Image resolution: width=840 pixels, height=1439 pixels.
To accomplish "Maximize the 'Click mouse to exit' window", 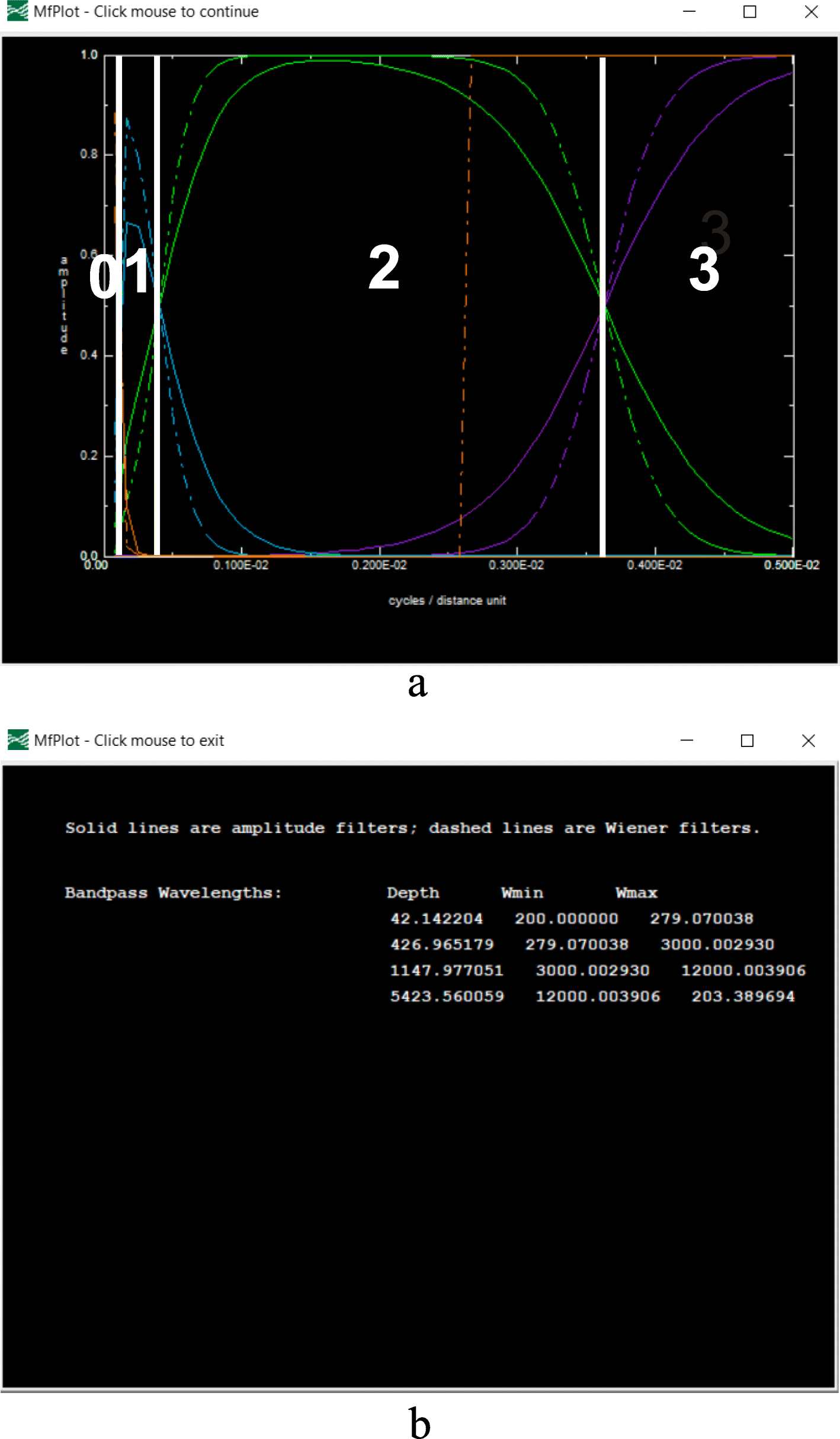I will [x=747, y=741].
